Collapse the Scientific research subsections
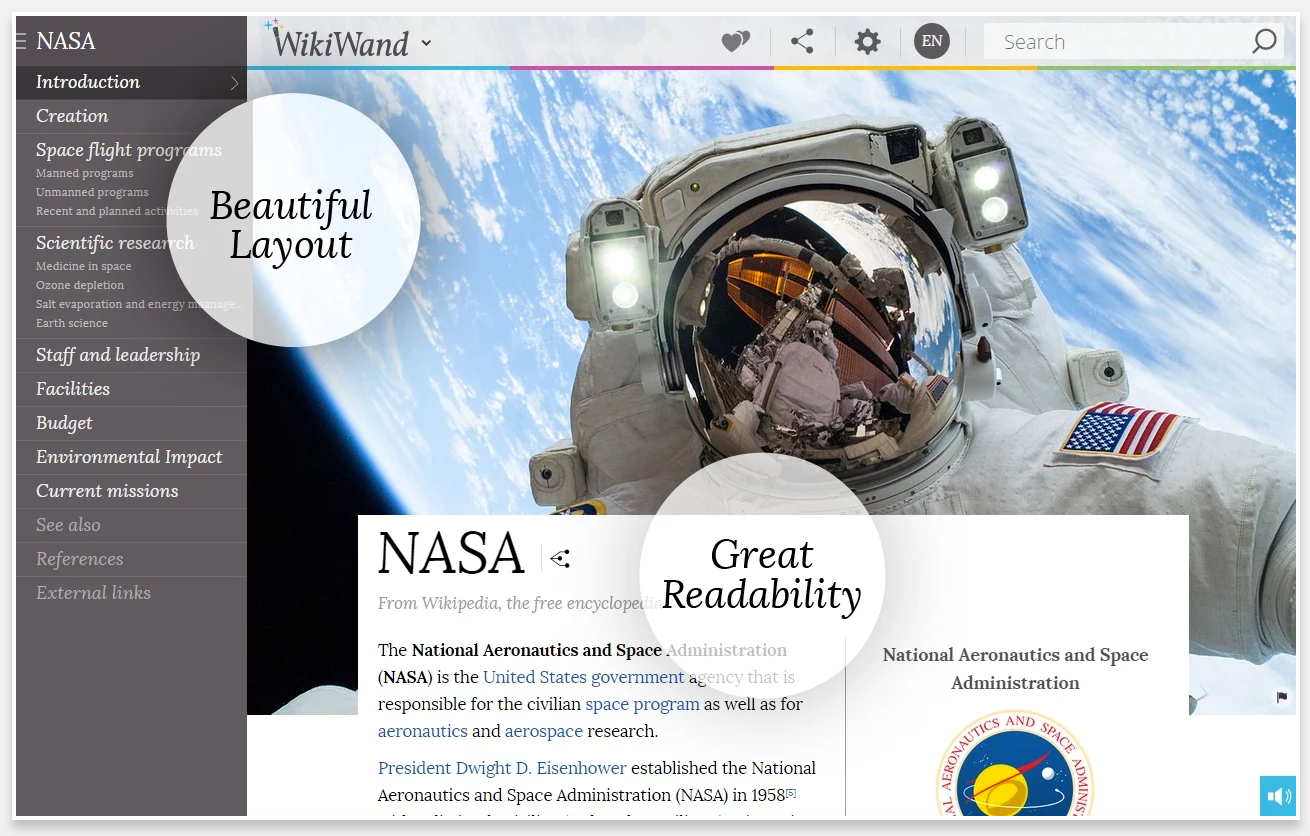 pos(114,242)
